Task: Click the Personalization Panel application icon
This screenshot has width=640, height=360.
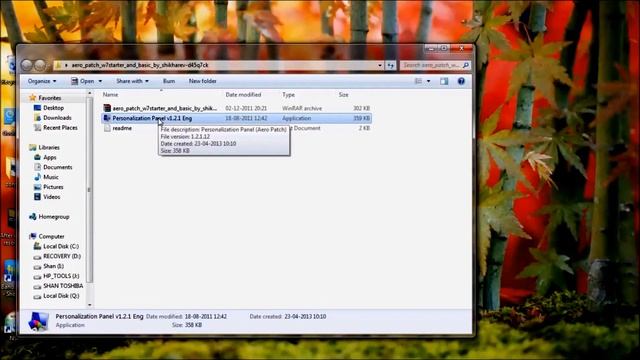Action: 107,118
